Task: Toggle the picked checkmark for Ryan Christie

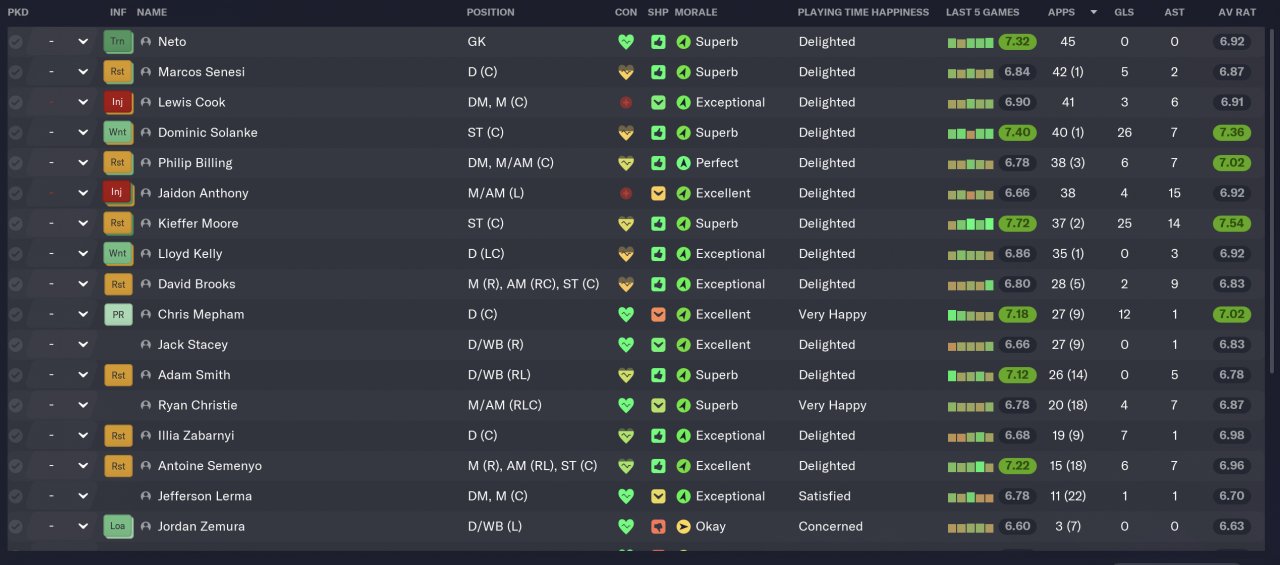Action: click(15, 406)
